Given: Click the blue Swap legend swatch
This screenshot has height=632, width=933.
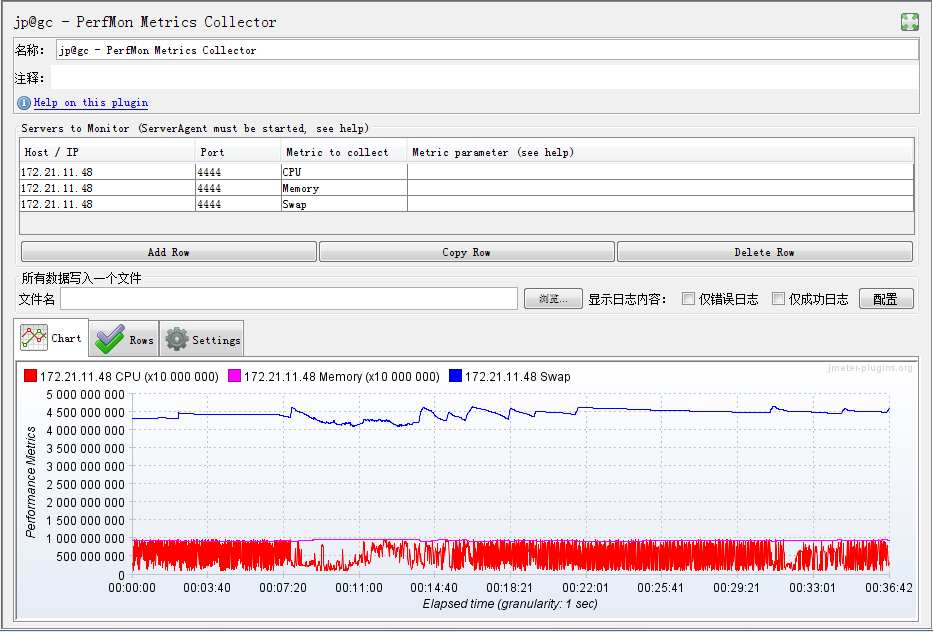Looking at the screenshot, I should [455, 376].
